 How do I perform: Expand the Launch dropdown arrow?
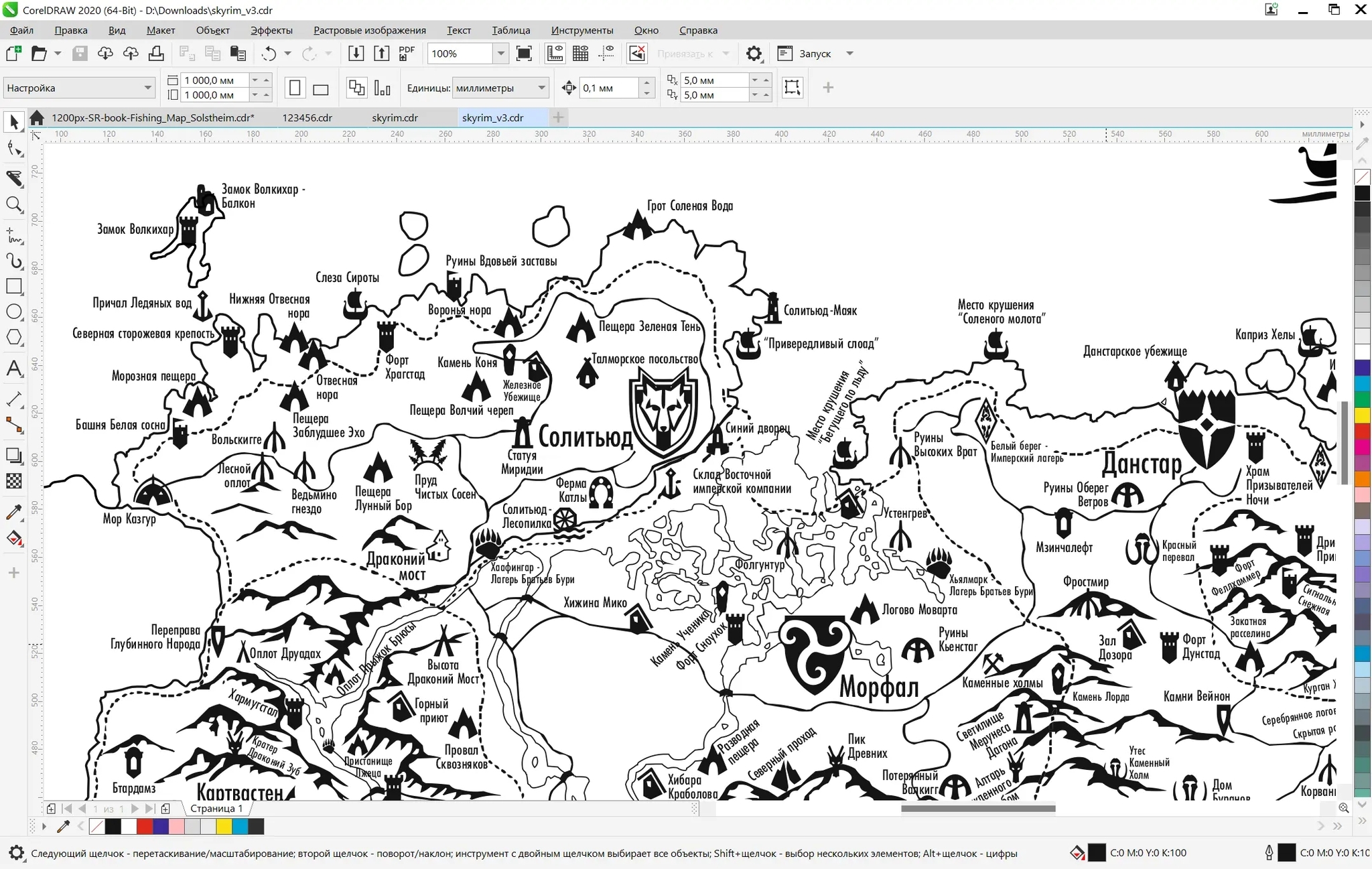pyautogui.click(x=849, y=54)
